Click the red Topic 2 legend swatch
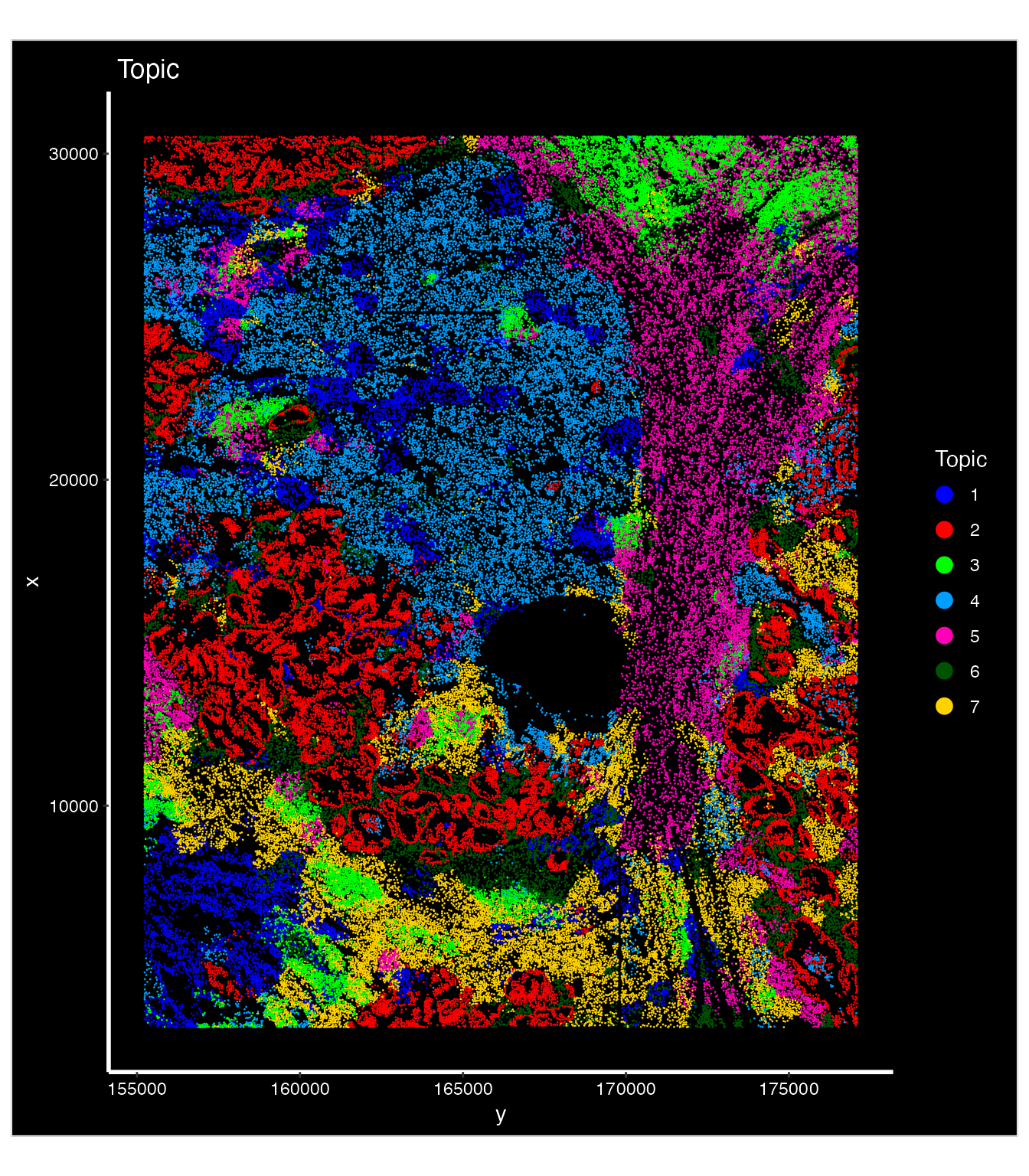The image size is (1029, 1176). [944, 530]
